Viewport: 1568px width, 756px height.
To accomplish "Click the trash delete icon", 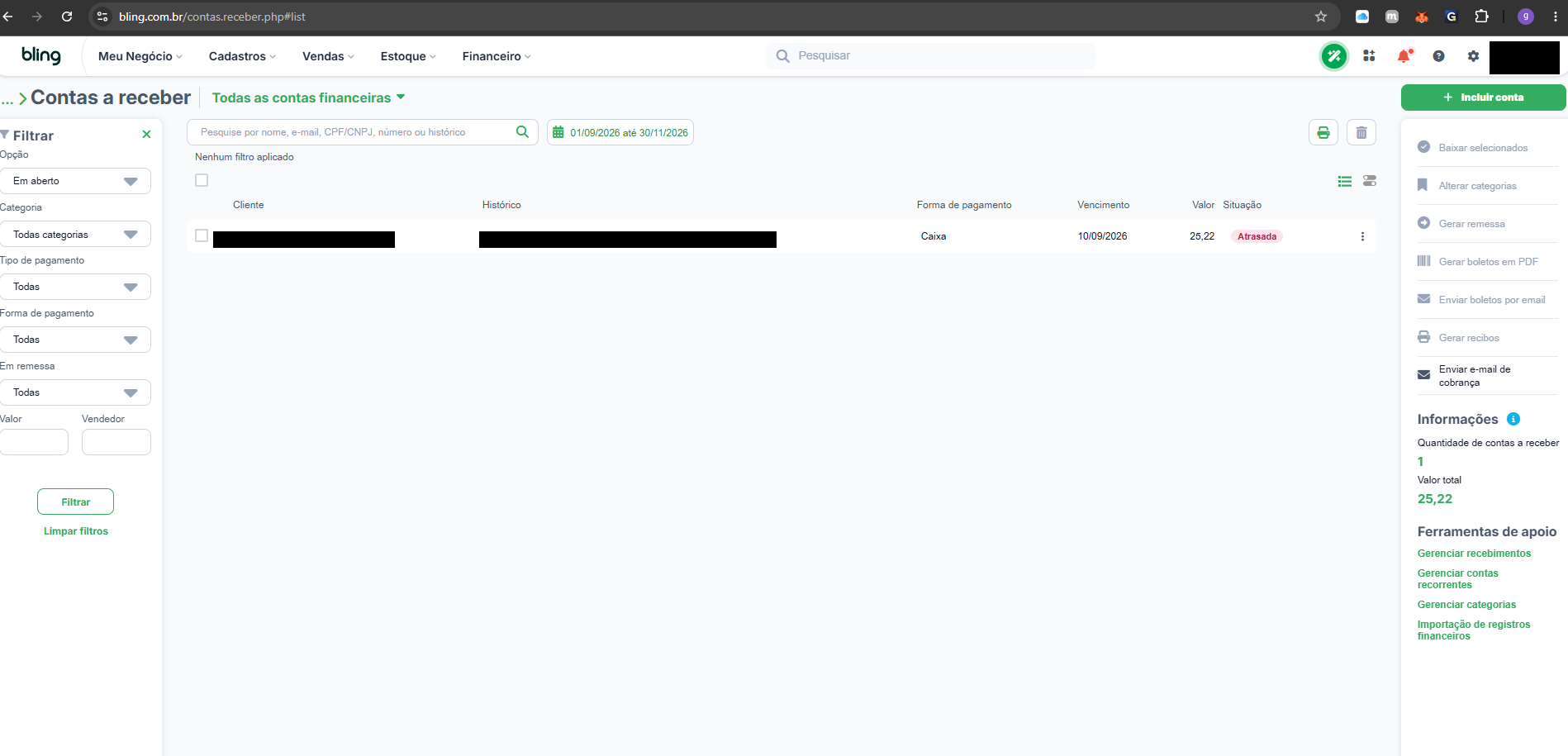I will (1361, 132).
